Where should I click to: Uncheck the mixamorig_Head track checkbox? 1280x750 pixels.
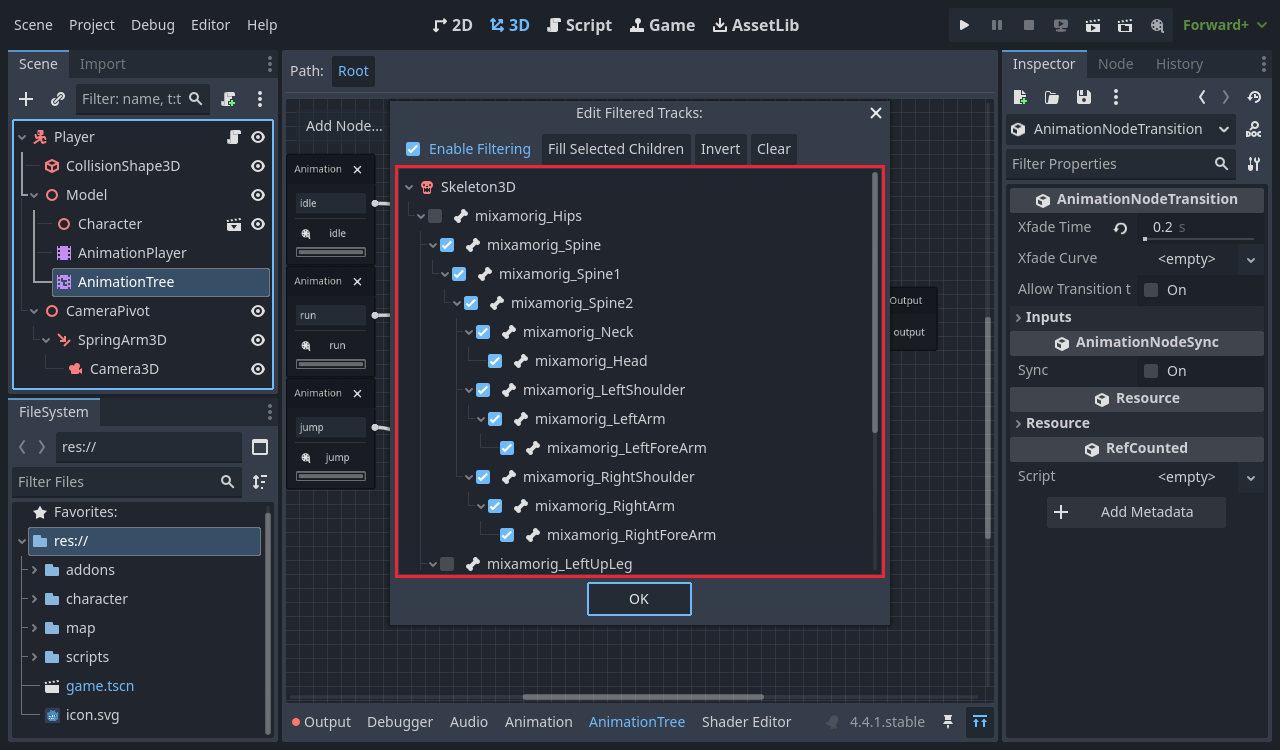(495, 361)
